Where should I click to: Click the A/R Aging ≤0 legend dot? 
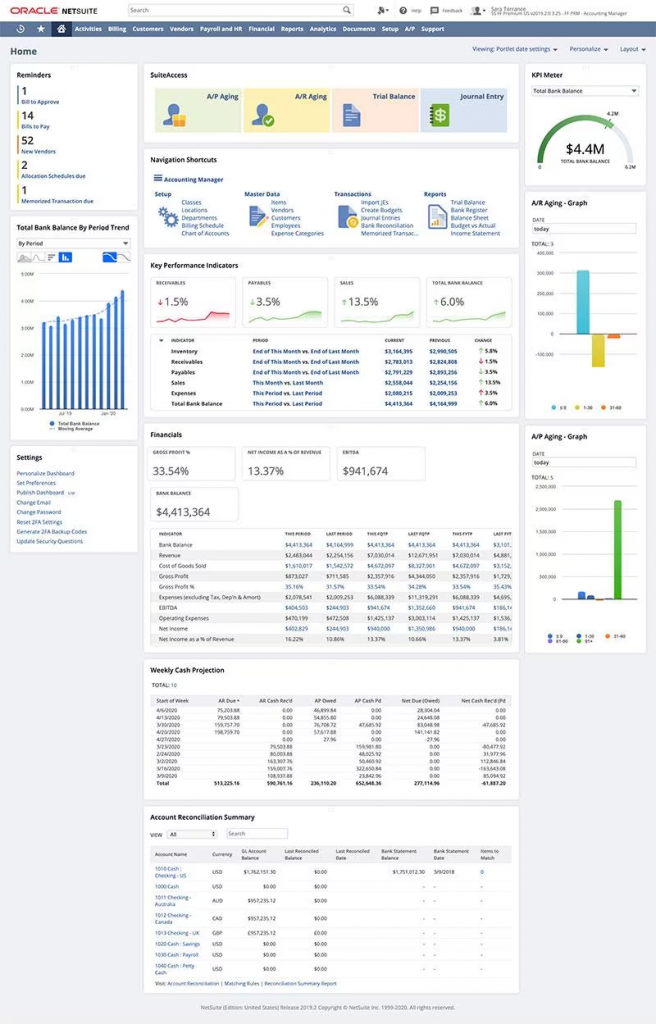(x=554, y=408)
